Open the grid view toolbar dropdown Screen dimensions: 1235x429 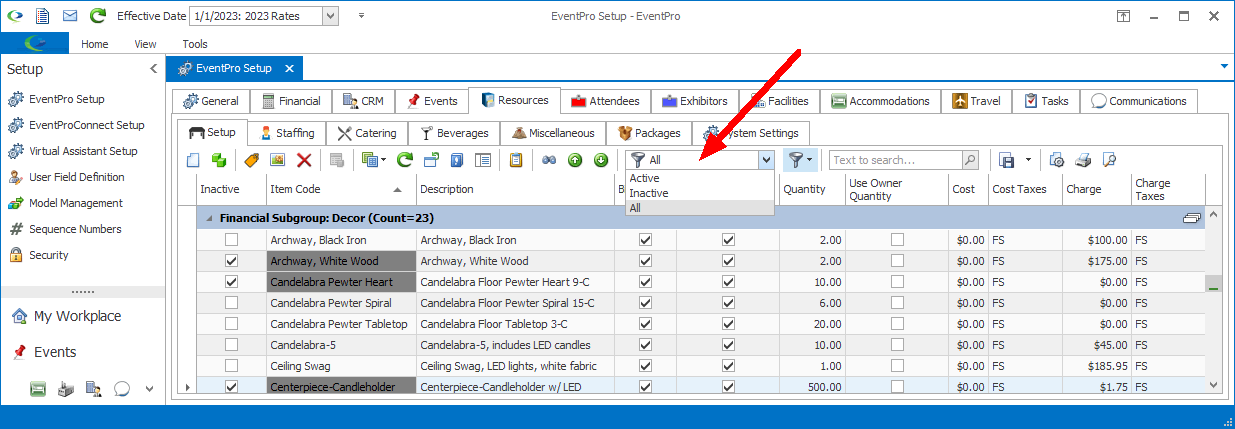(x=384, y=160)
